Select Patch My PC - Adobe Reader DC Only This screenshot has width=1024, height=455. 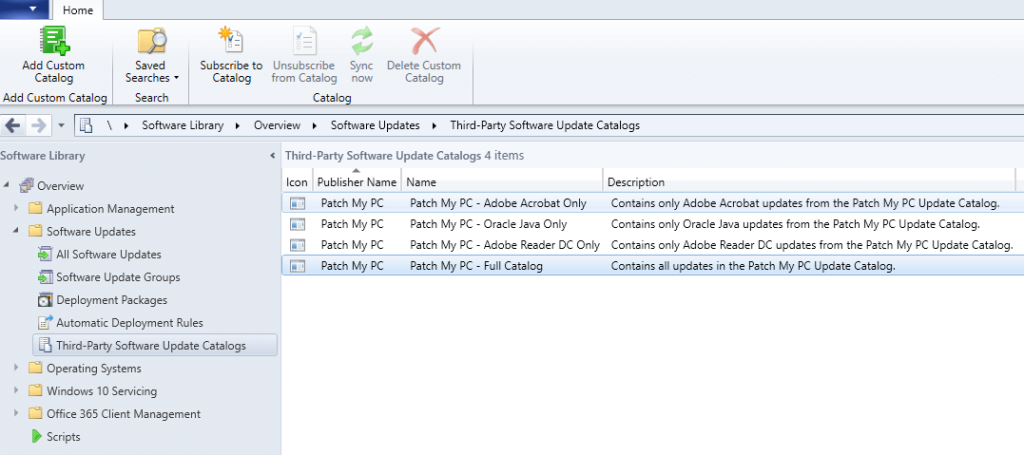[505, 245]
